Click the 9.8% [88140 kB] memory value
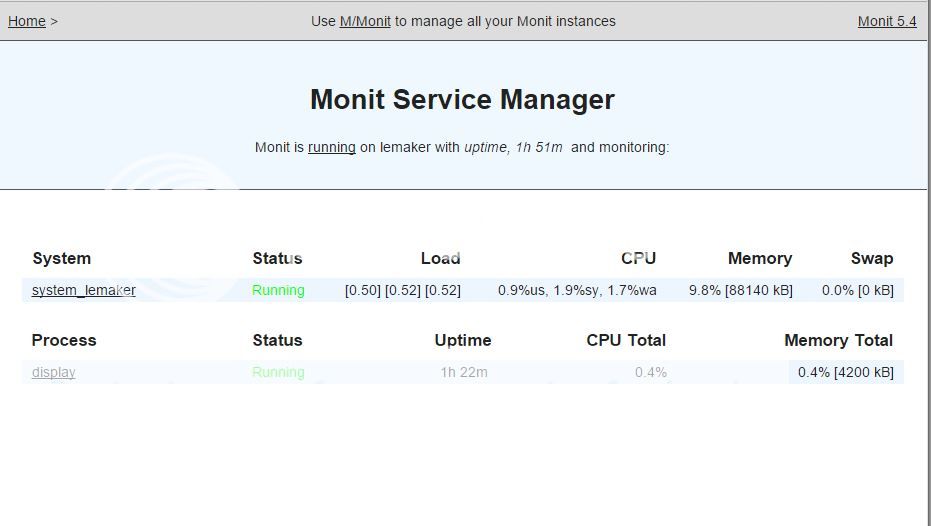931x526 pixels. click(741, 290)
